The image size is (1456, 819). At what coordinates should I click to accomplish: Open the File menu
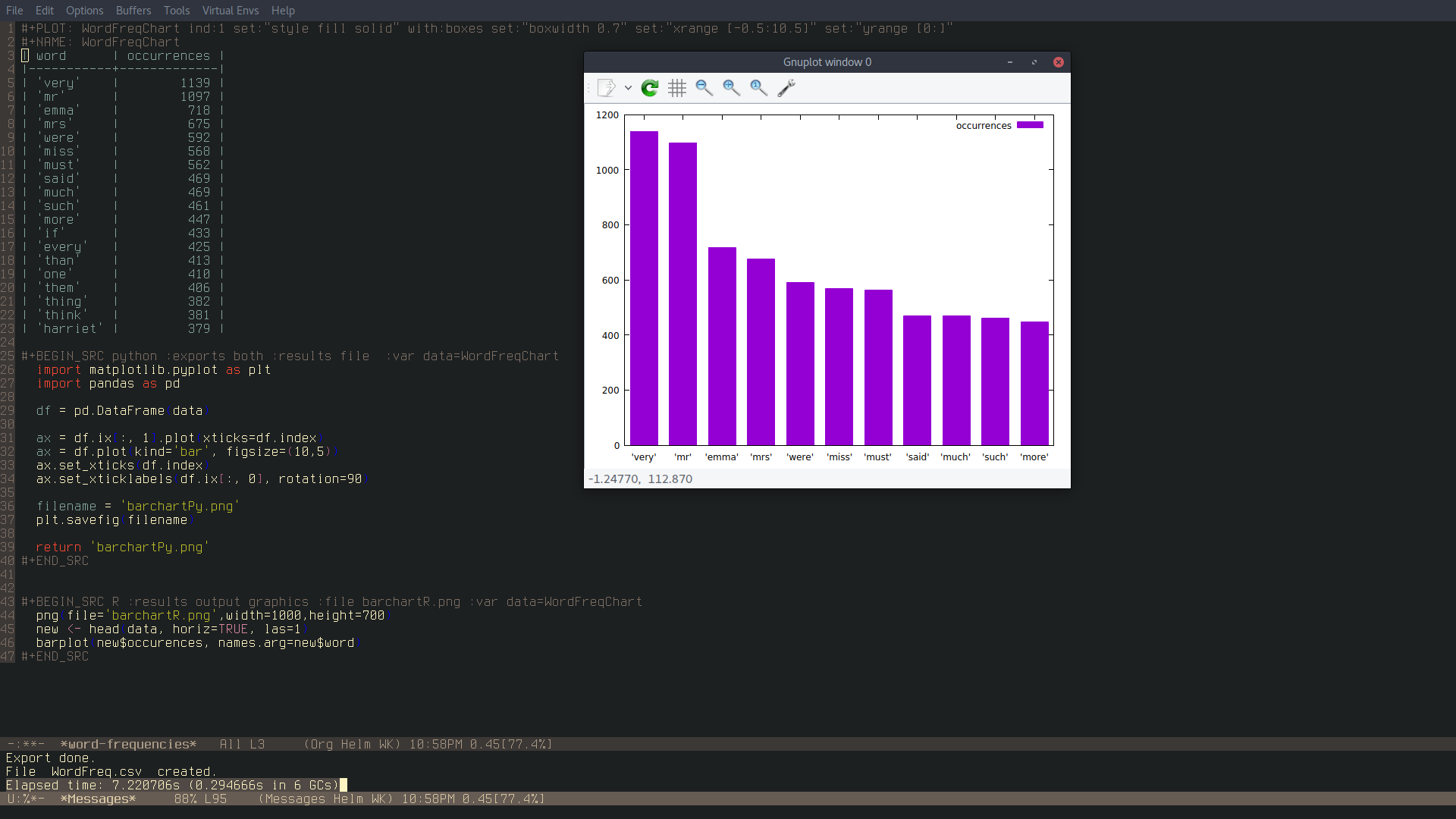point(14,11)
